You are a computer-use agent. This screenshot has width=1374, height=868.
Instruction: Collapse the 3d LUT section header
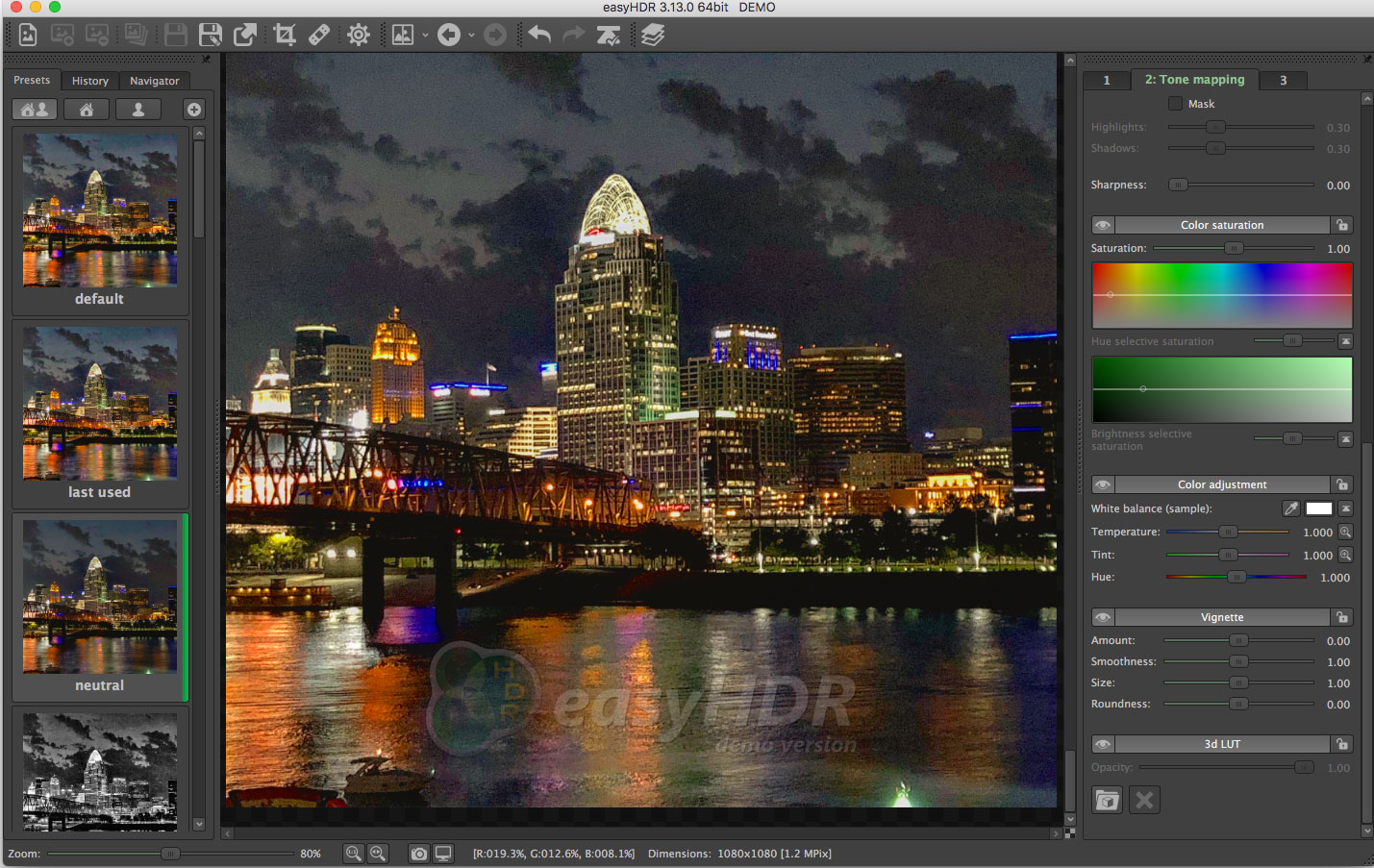click(1222, 744)
